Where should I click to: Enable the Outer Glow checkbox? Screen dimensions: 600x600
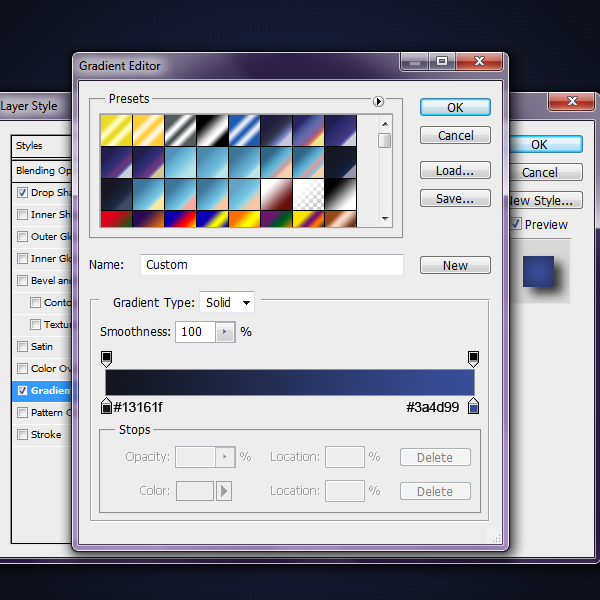(23, 236)
